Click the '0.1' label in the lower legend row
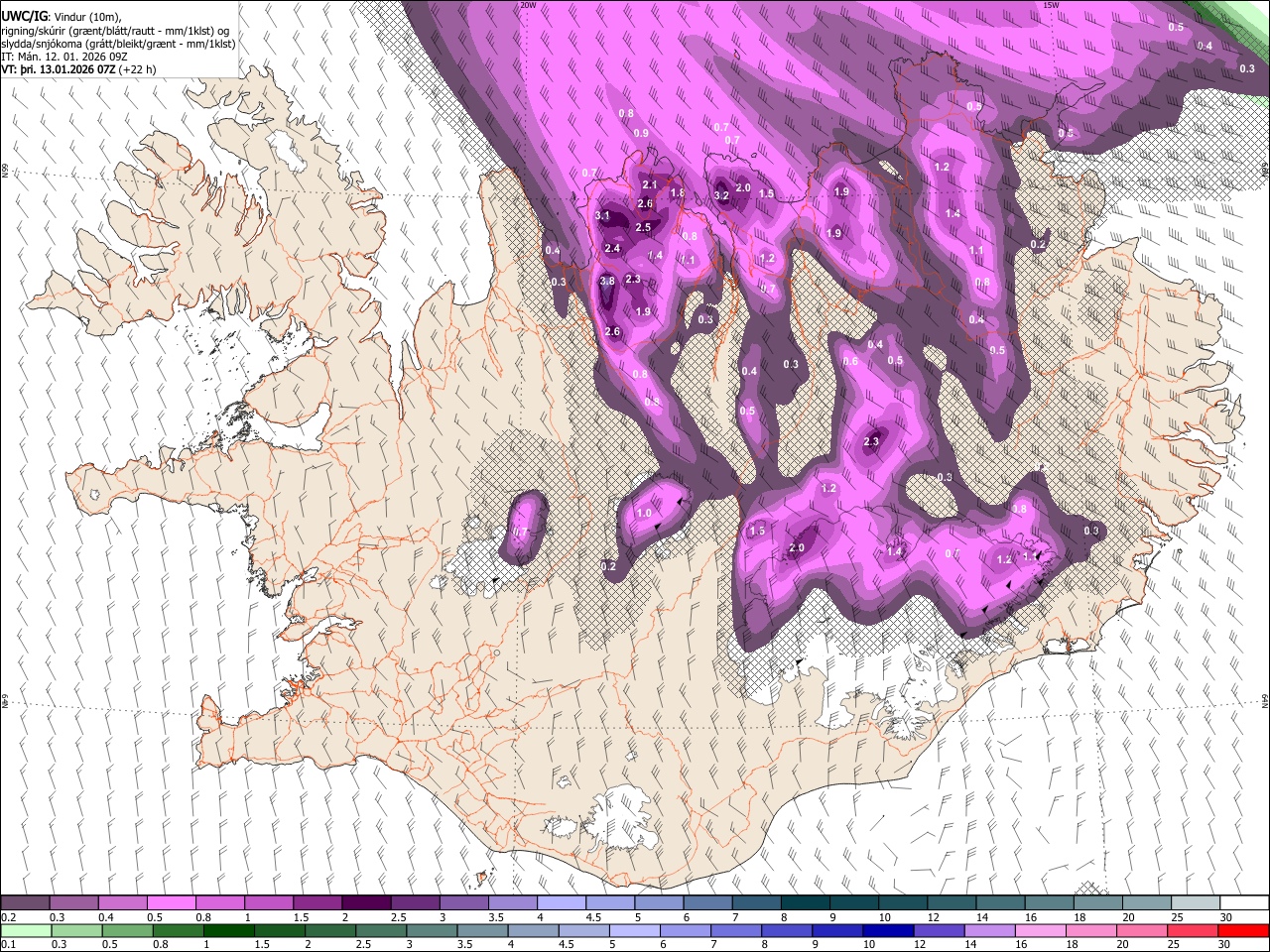The width and height of the screenshot is (1270, 952). [x=9, y=944]
